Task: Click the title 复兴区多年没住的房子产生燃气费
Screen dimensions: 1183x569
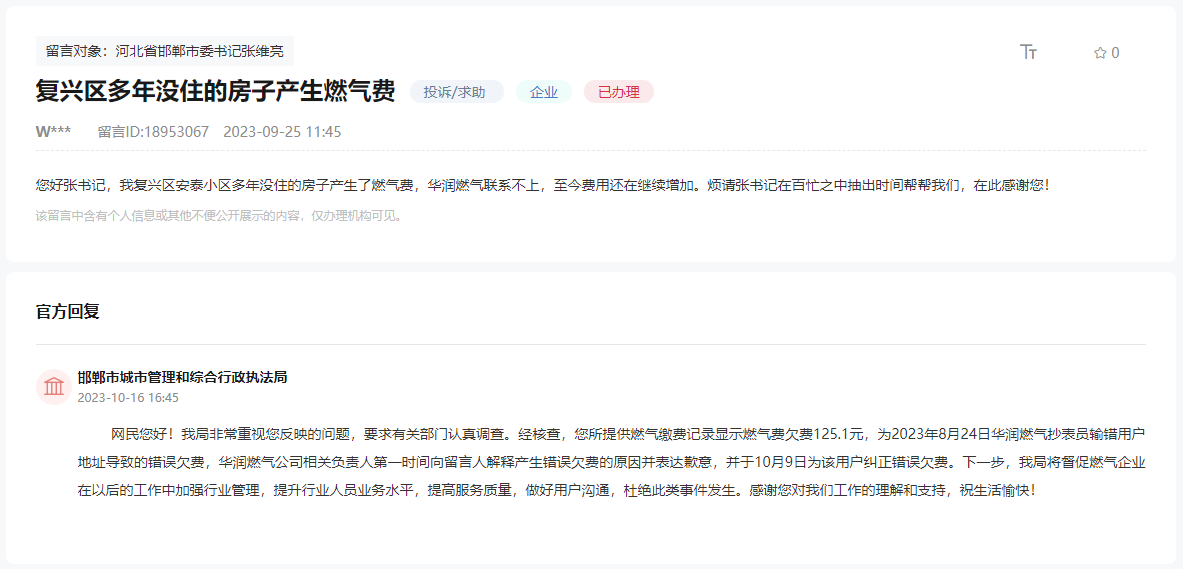Action: pos(216,92)
